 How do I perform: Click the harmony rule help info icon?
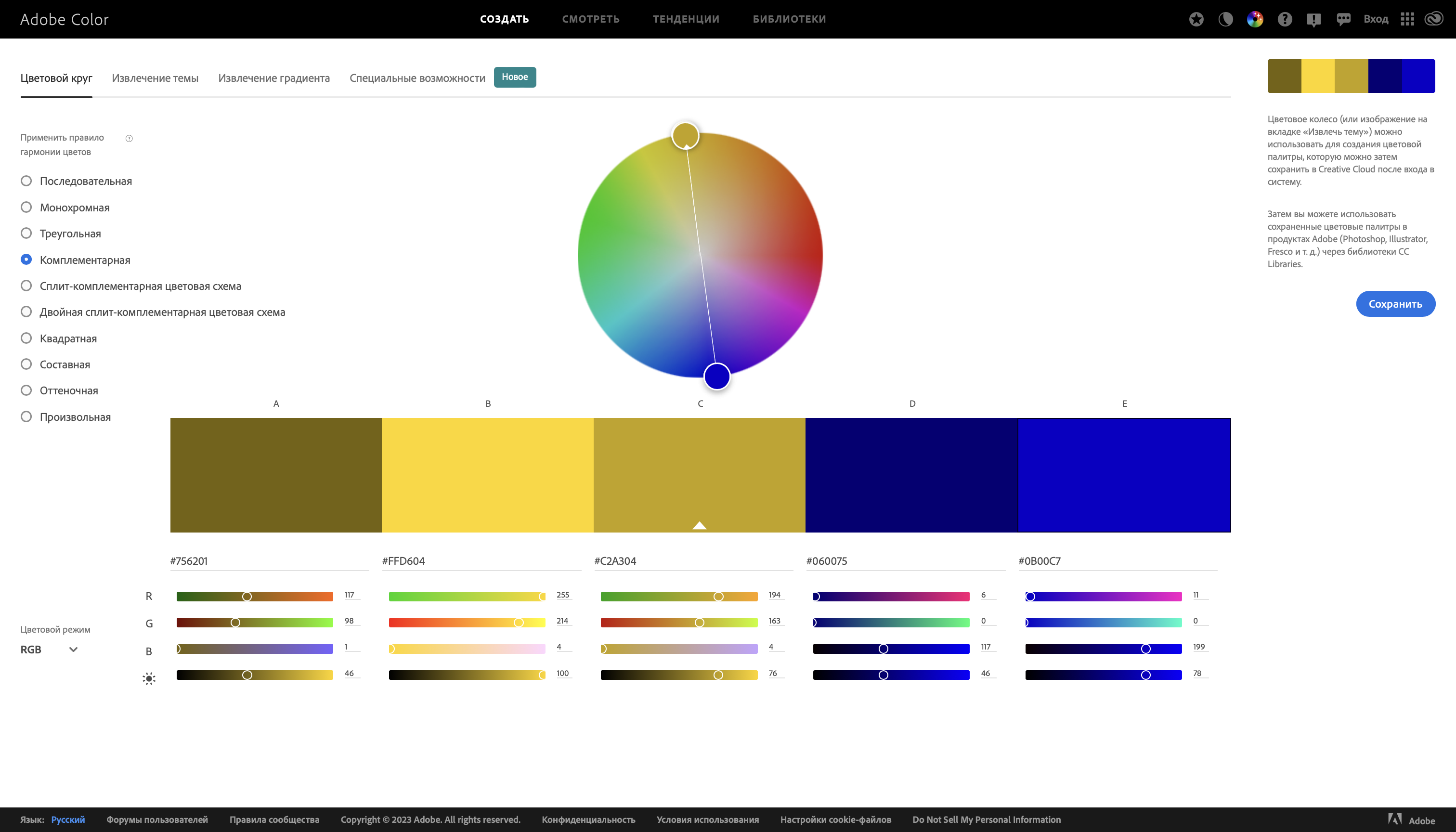[129, 138]
